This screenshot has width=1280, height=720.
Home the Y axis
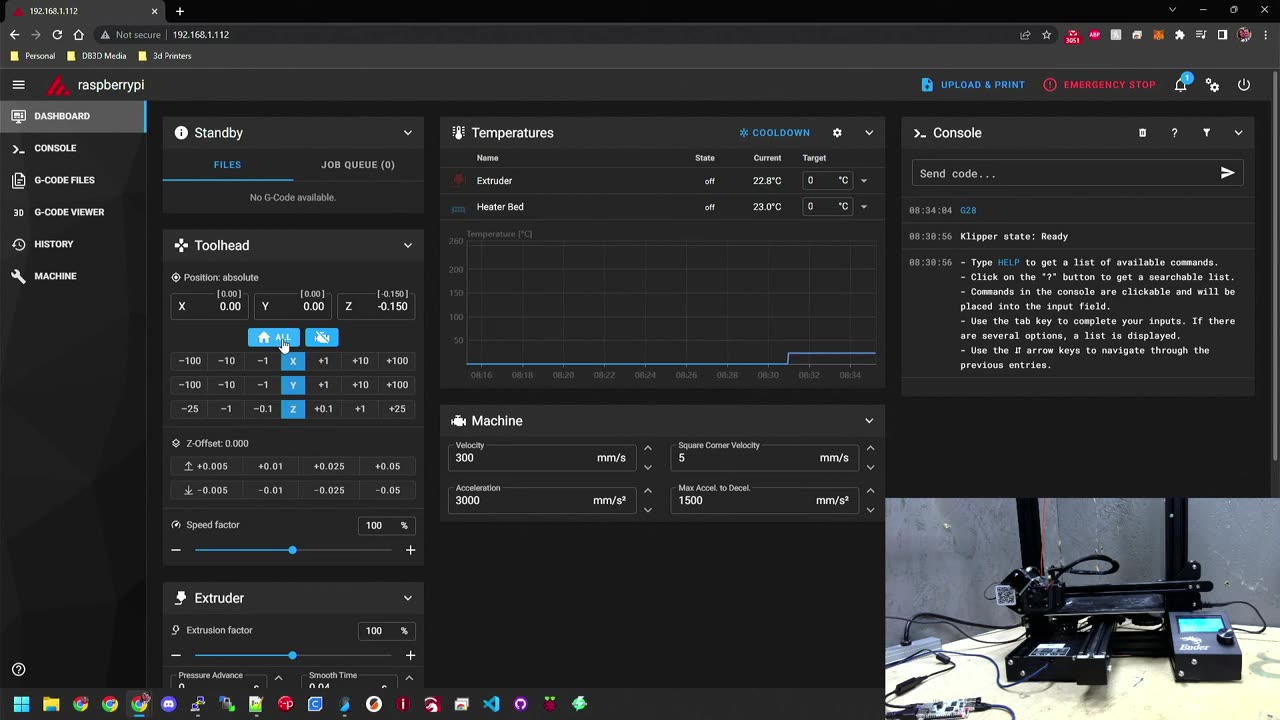point(293,385)
